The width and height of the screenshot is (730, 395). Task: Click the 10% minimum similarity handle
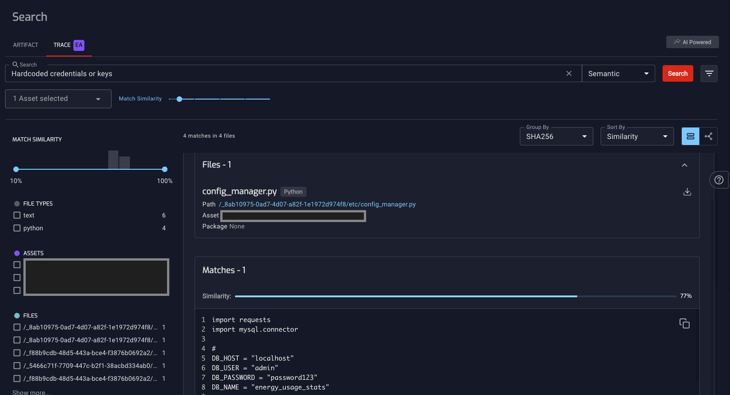[x=16, y=169]
